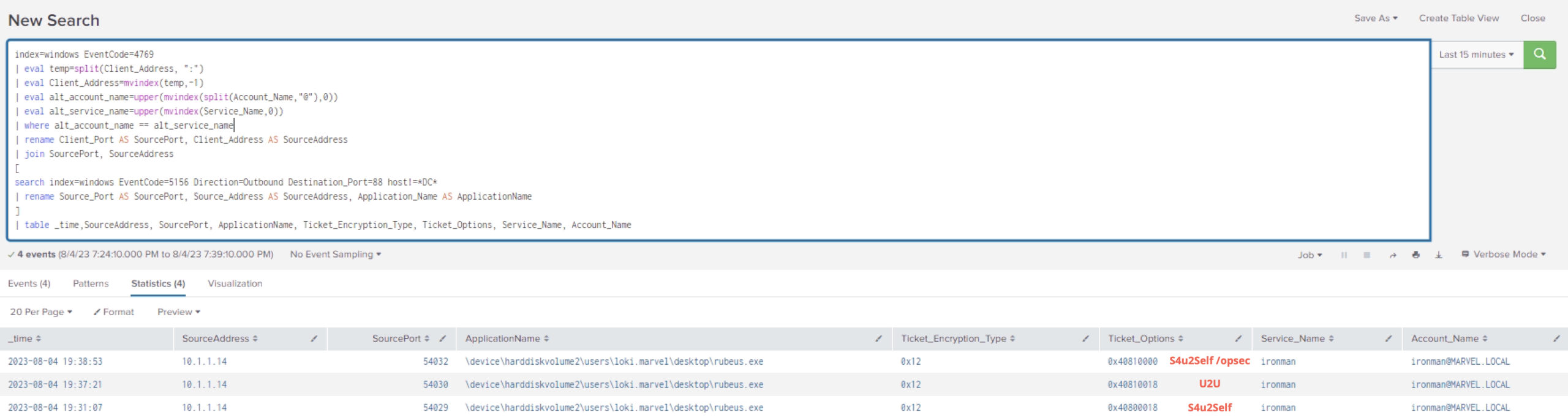Viewport: 1568px width, 418px height.
Task: Edit SourcePort column formatting with the pencil
Action: [443, 338]
